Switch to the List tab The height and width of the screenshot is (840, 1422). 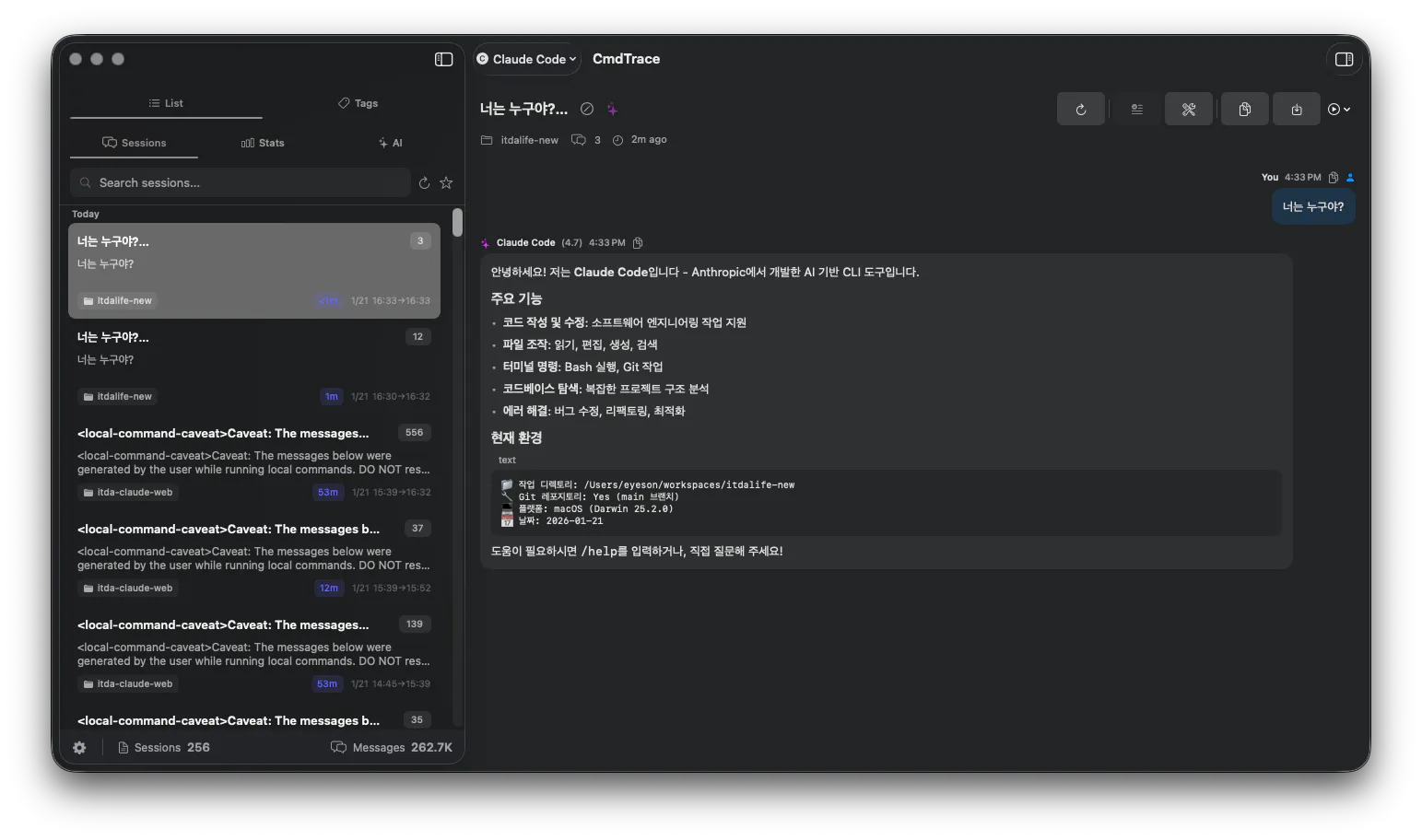pyautogui.click(x=166, y=103)
